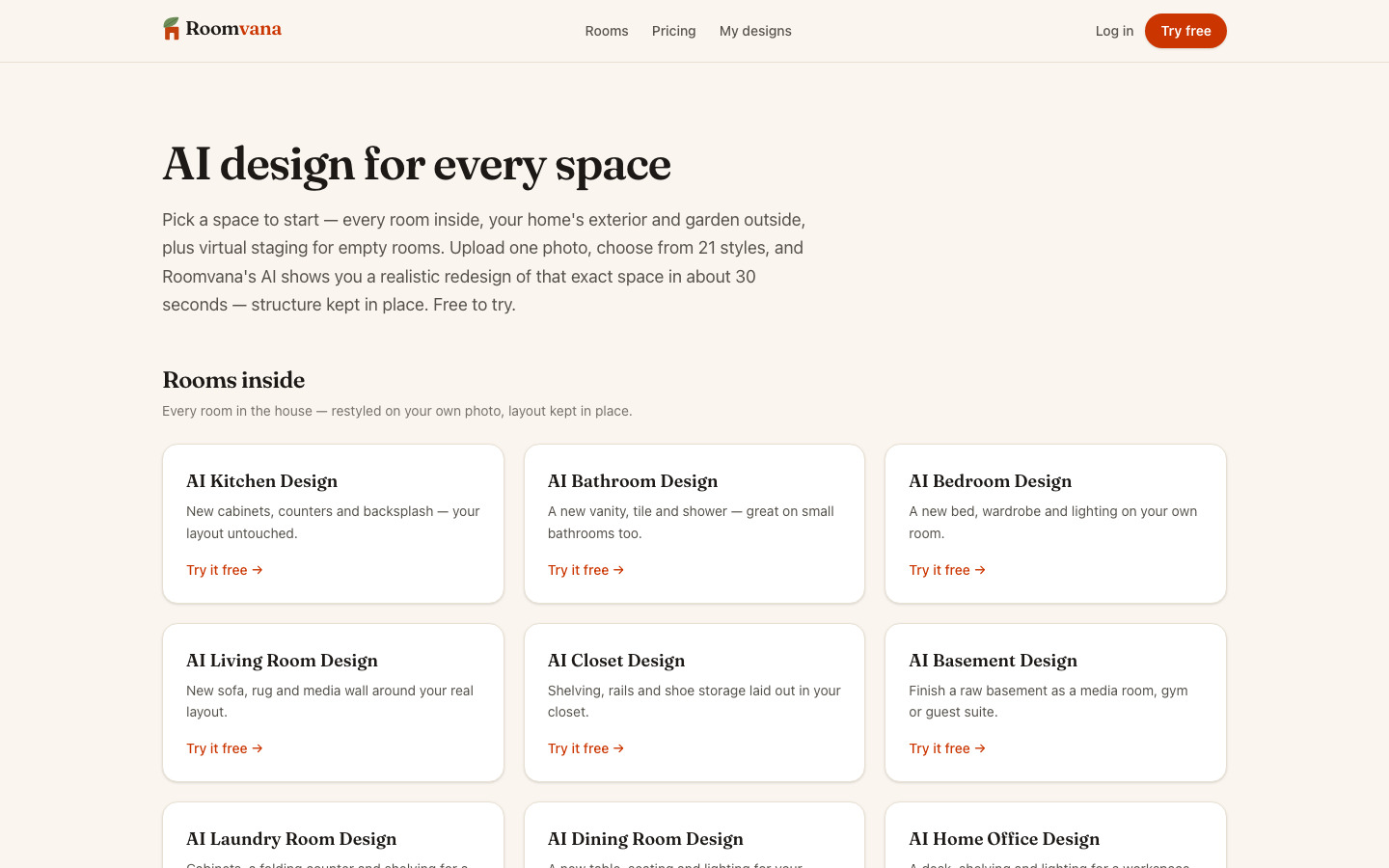Click Try it free under Closet Design
Screen dimensions: 1389x868
[x=586, y=748]
